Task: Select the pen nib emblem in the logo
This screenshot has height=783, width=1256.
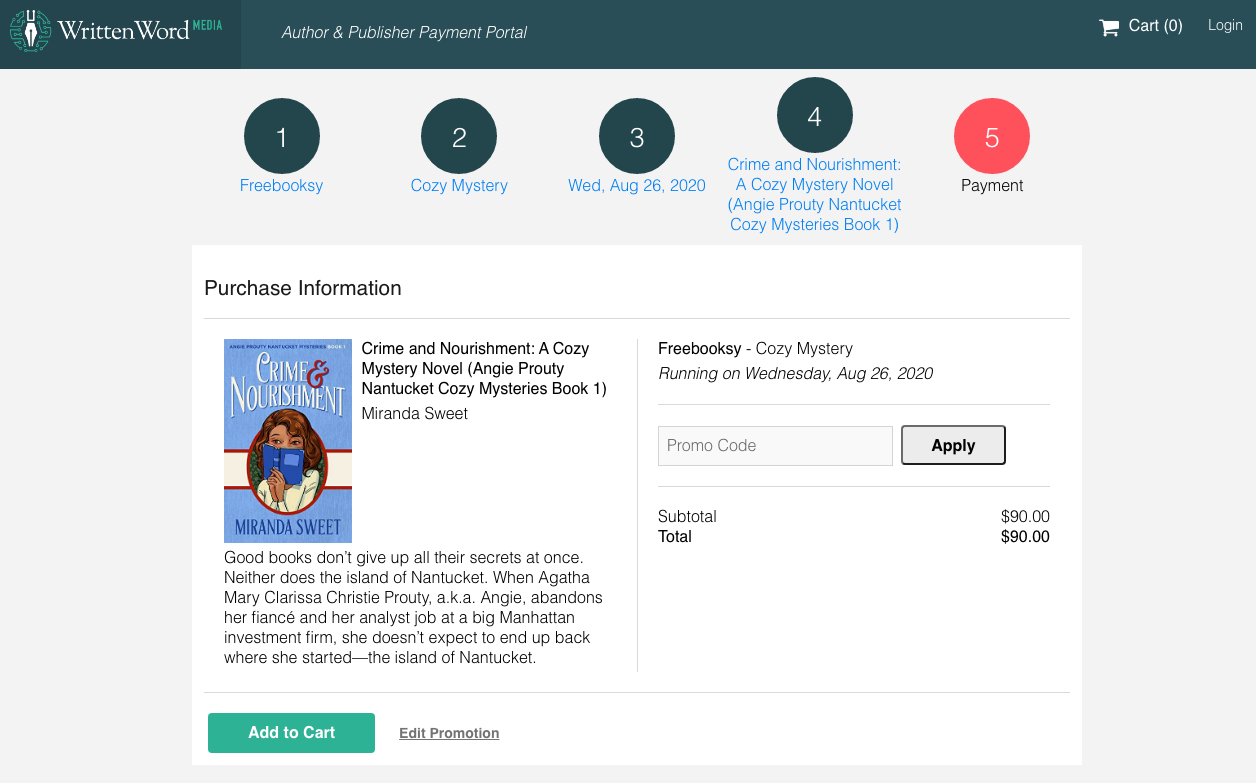Action: [30, 30]
